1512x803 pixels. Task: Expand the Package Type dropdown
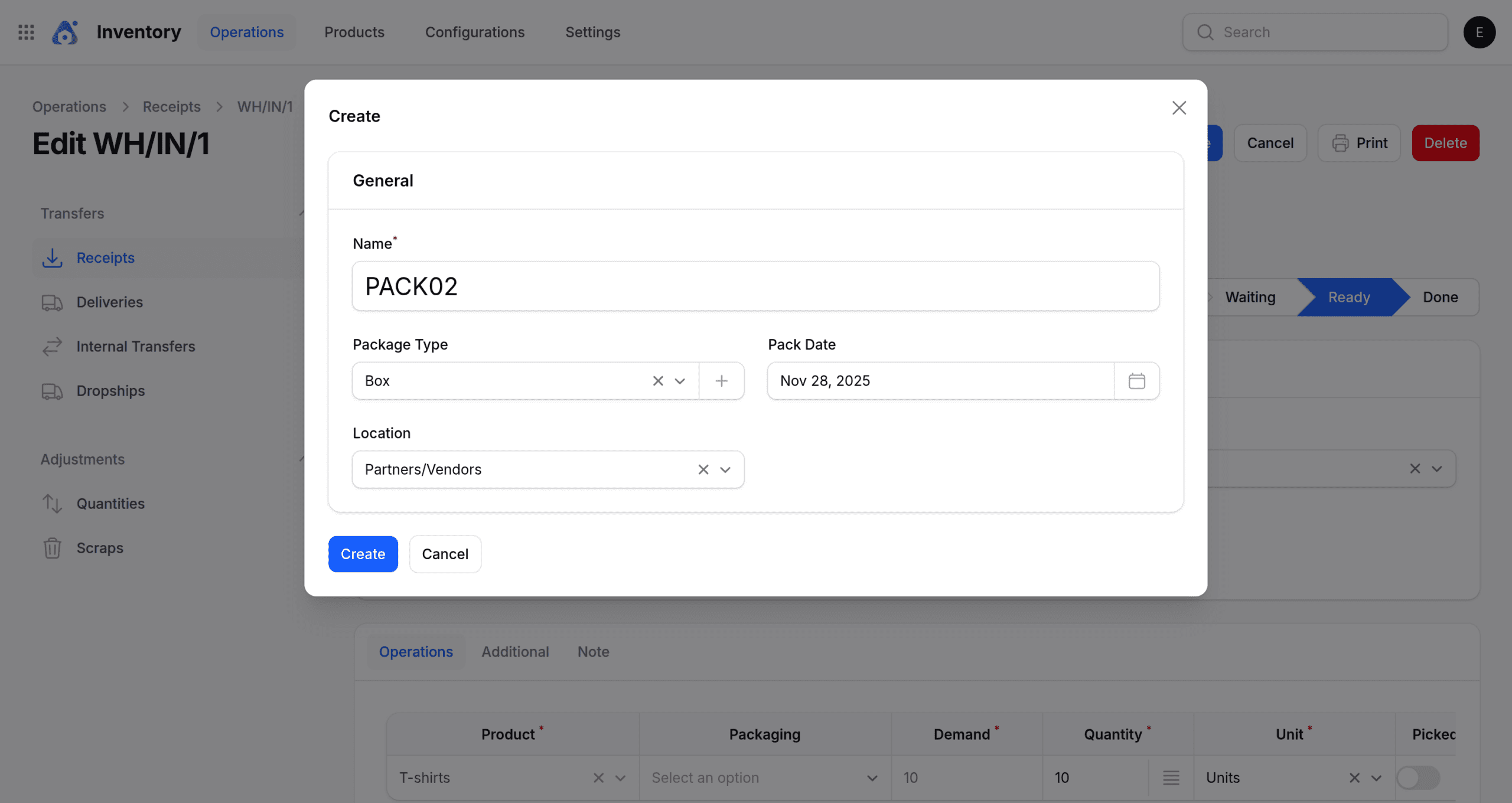click(680, 381)
